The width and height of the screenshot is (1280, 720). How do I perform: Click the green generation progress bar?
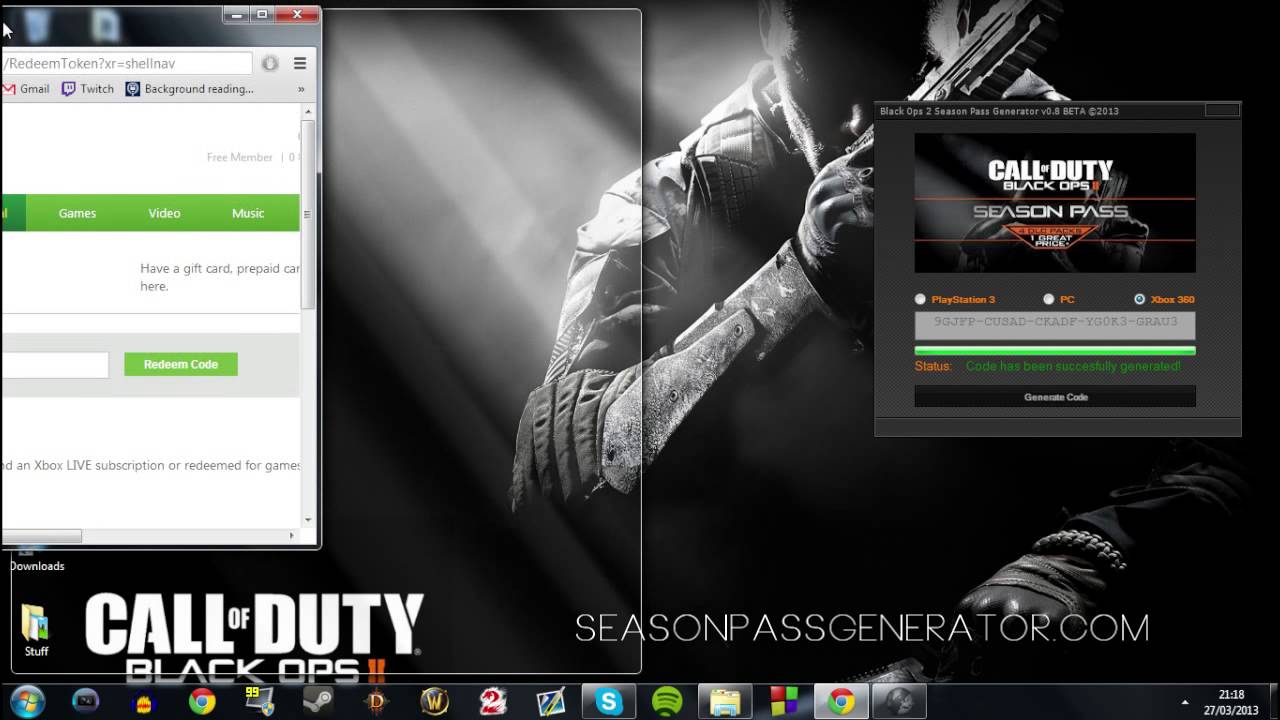pos(1055,351)
